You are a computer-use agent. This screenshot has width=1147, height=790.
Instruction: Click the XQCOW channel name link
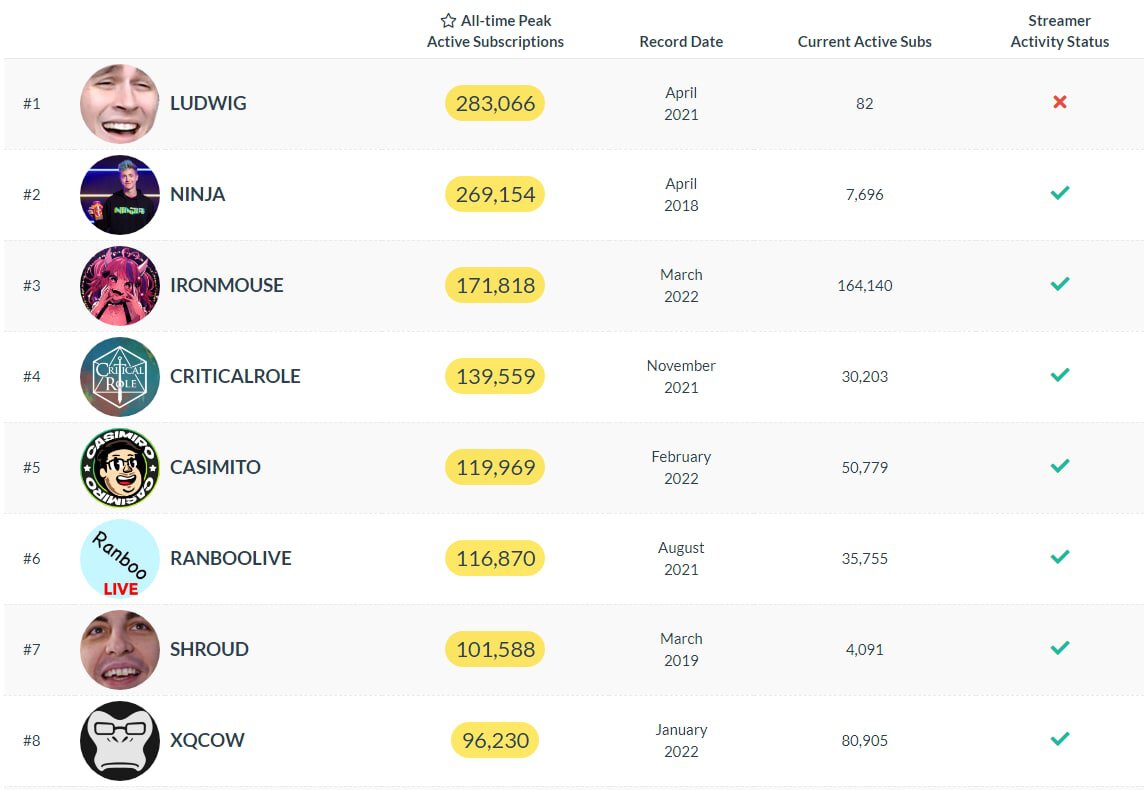point(207,741)
